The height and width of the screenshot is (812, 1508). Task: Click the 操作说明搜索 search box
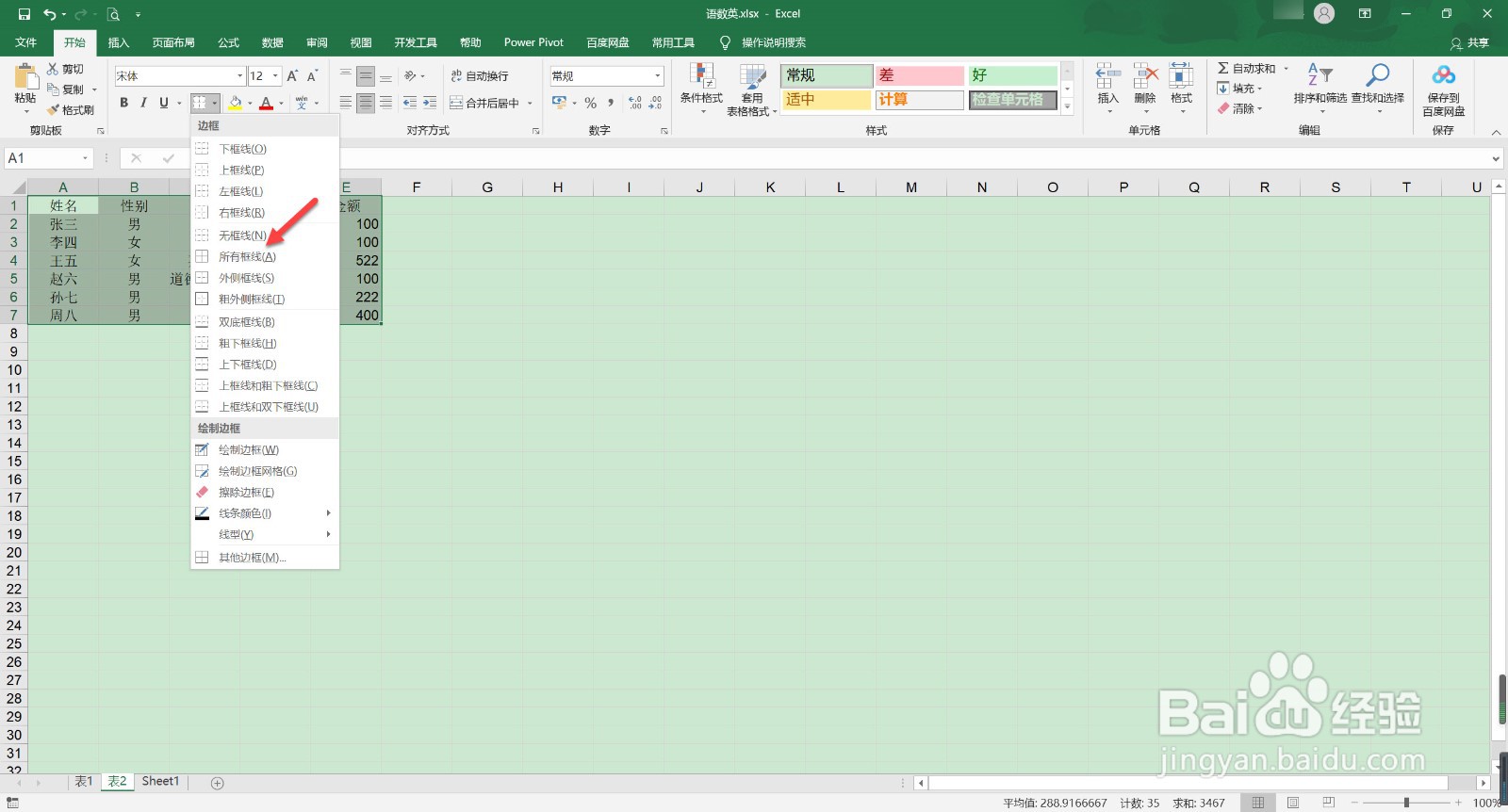773,42
